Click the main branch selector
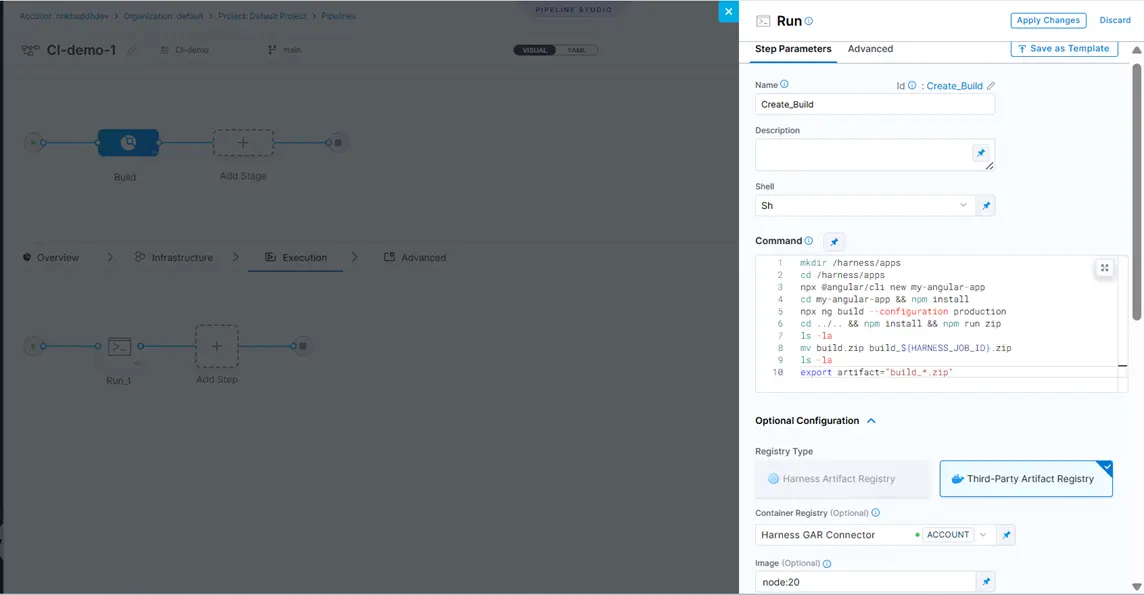The height and width of the screenshot is (595, 1144). (x=285, y=50)
